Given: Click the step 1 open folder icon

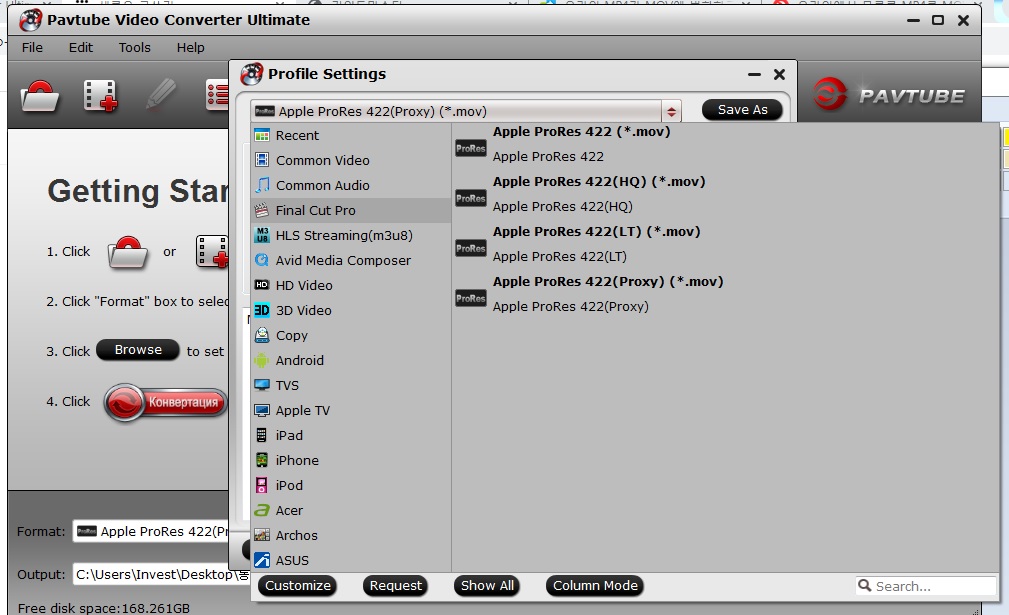Looking at the screenshot, I should (127, 252).
